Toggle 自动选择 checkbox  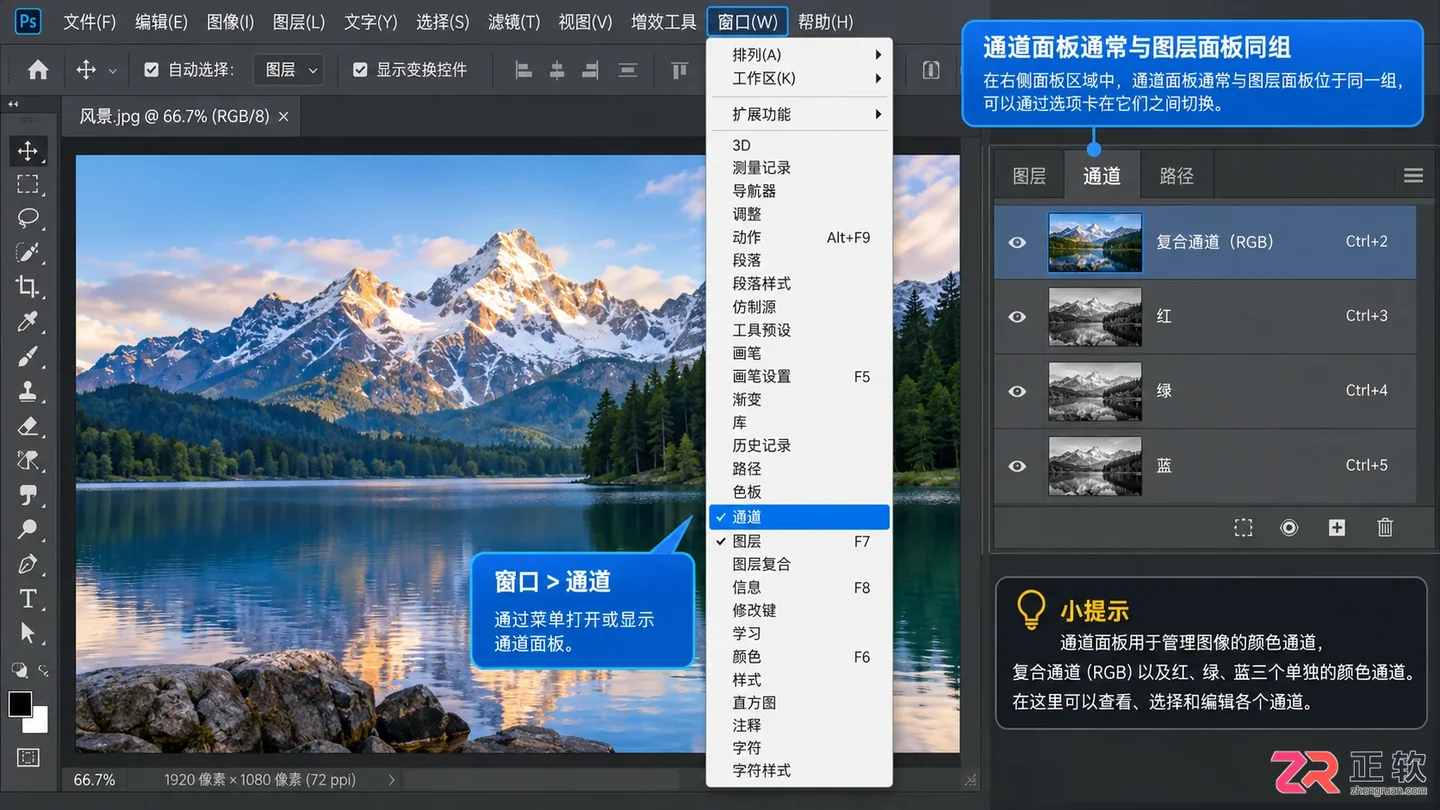tap(151, 70)
